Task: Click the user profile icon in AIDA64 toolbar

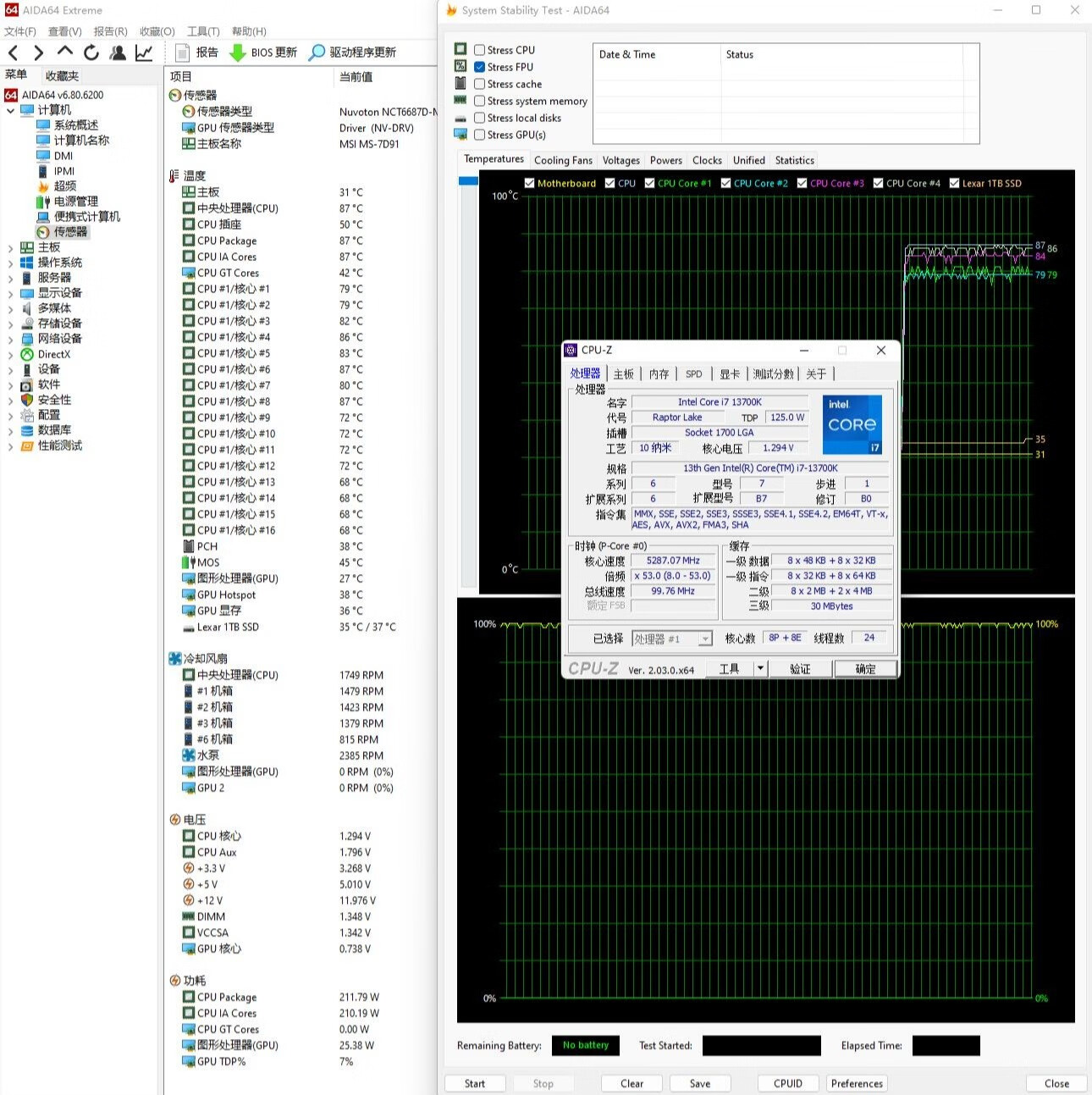Action: click(118, 53)
